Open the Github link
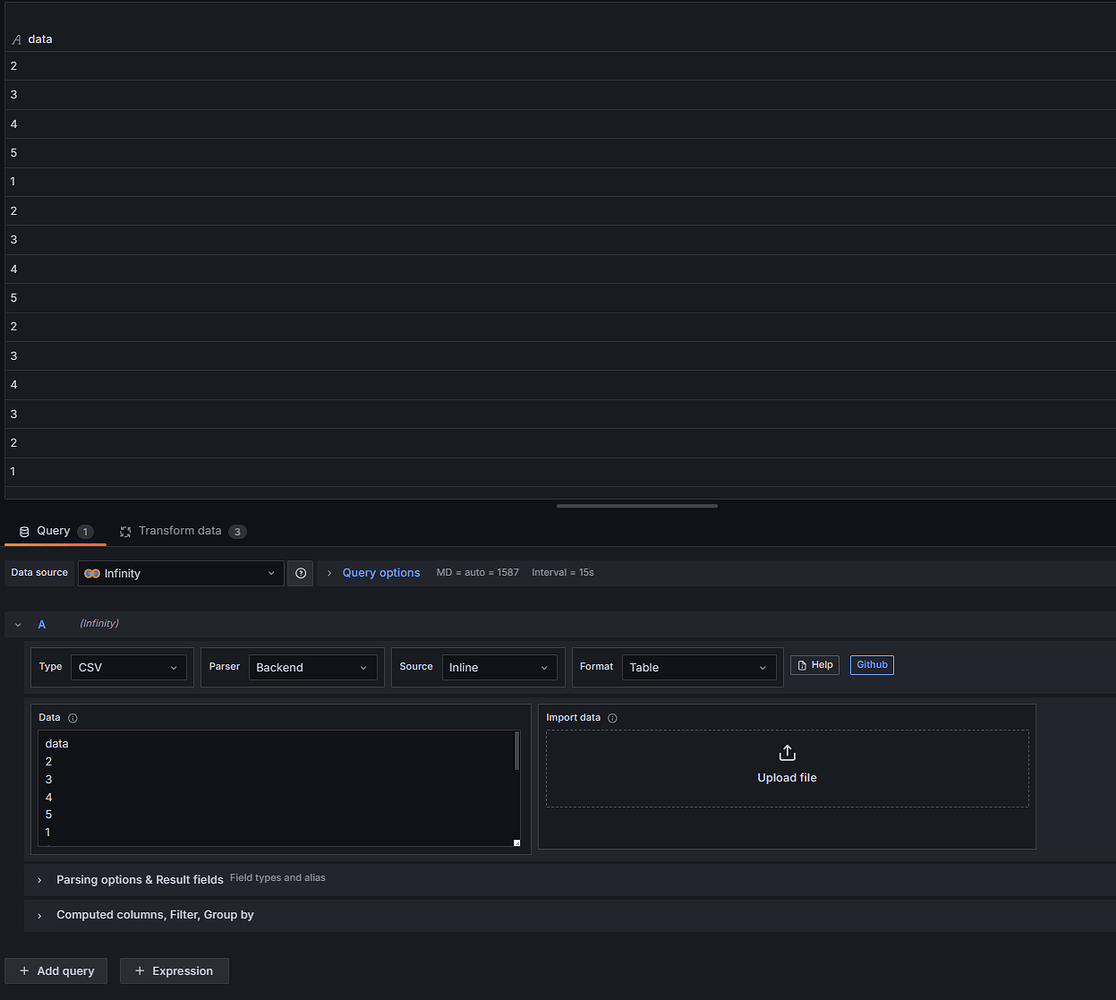This screenshot has height=1000, width=1116. click(x=871, y=664)
